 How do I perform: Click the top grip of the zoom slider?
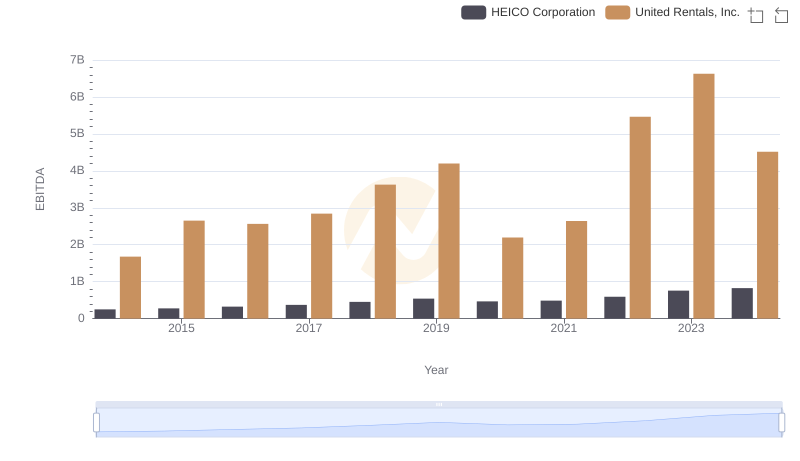point(439,404)
